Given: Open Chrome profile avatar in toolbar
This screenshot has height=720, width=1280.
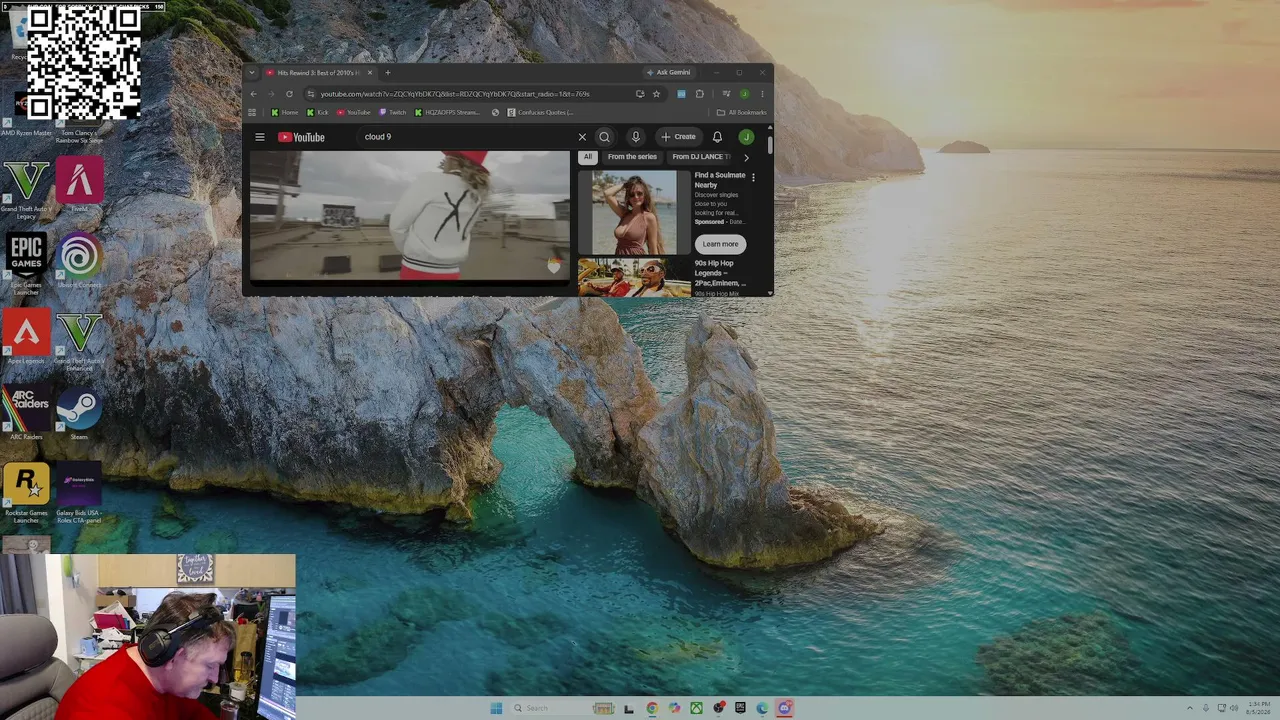Looking at the screenshot, I should [744, 94].
